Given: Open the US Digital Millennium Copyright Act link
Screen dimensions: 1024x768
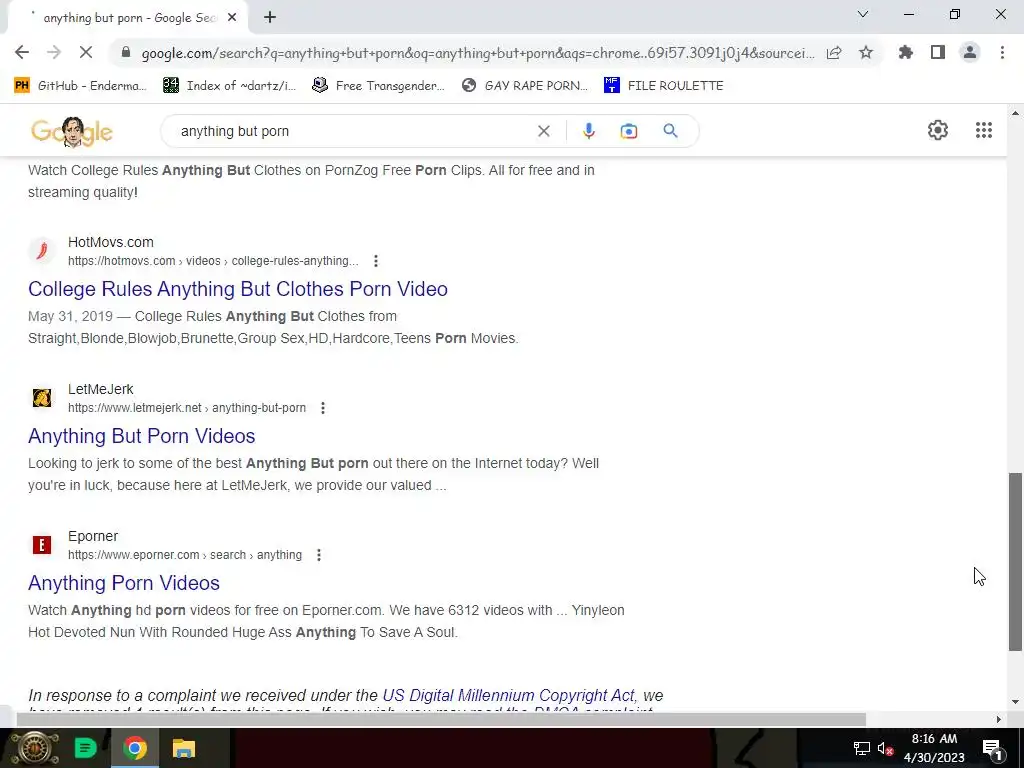Looking at the screenshot, I should 509,696.
